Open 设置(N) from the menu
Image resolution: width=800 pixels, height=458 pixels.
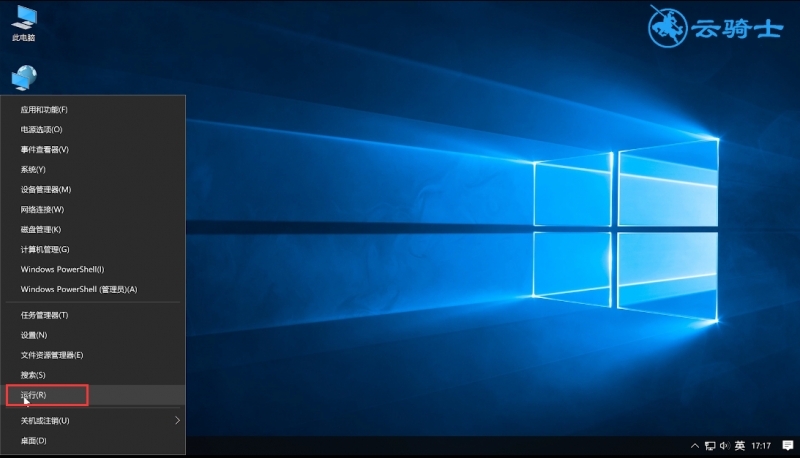pyautogui.click(x=95, y=335)
